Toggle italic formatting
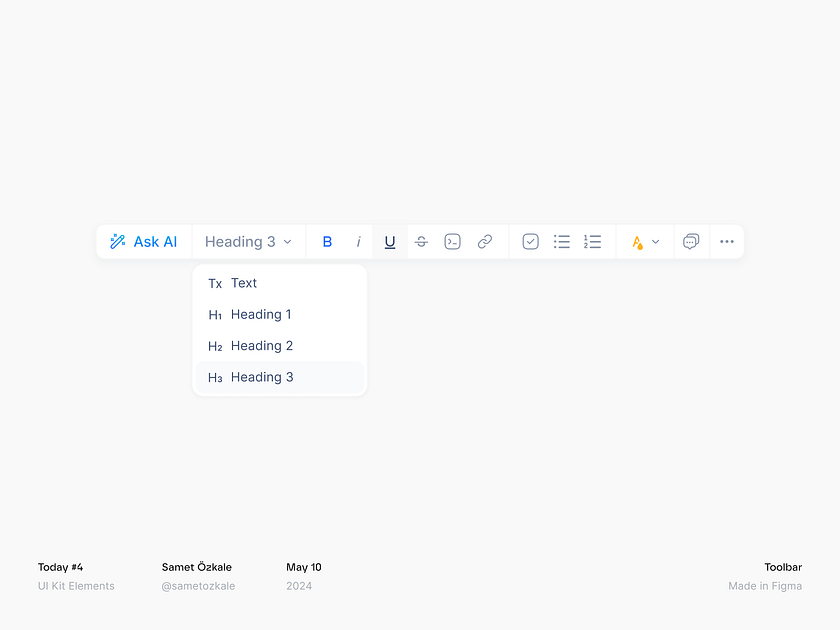Image resolution: width=840 pixels, height=630 pixels. pyautogui.click(x=358, y=242)
